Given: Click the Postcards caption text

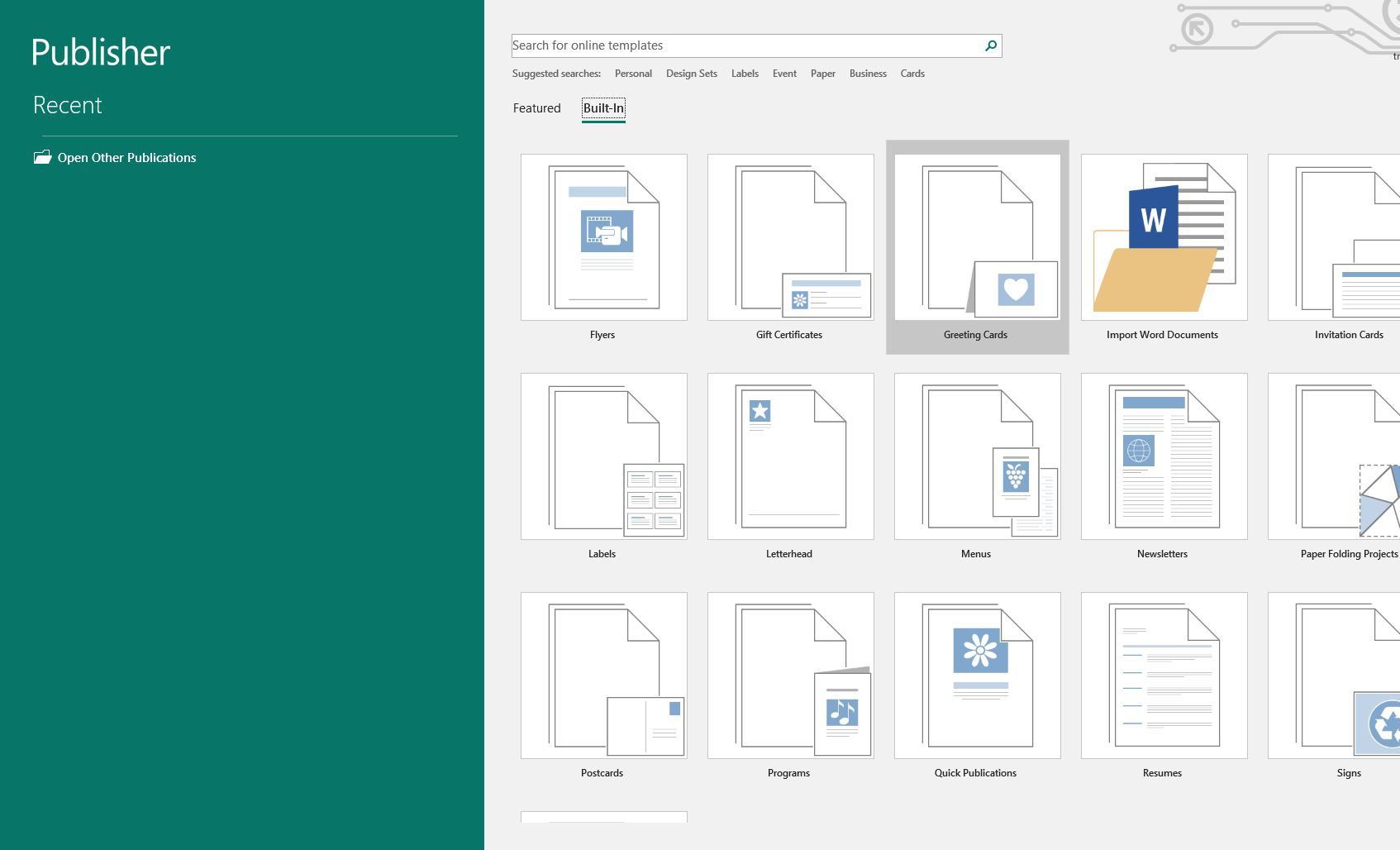Looking at the screenshot, I should [x=602, y=773].
